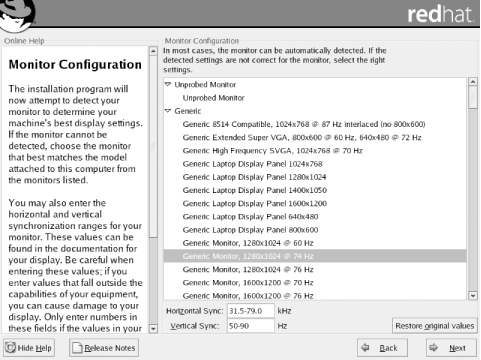Click the help panel scroll-up arrow
Viewport: 481px width, 360px height.
(153, 51)
